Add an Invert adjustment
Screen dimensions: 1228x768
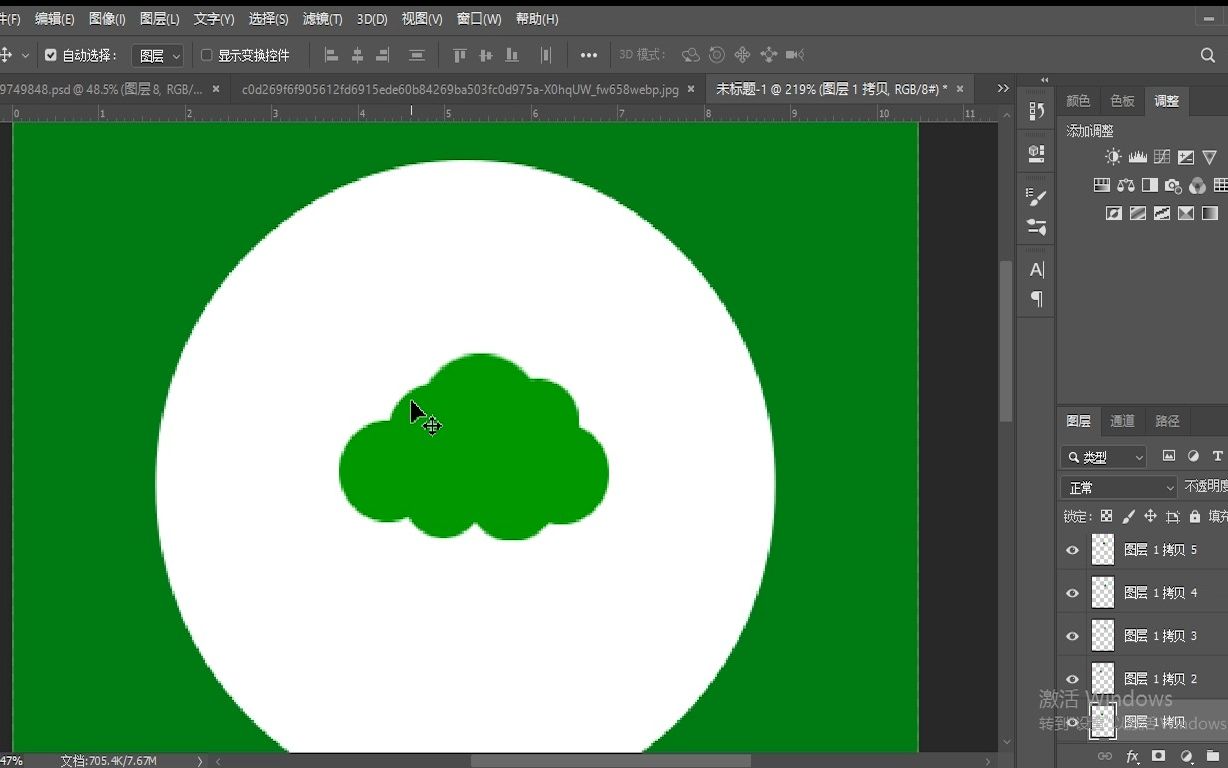click(x=1113, y=213)
